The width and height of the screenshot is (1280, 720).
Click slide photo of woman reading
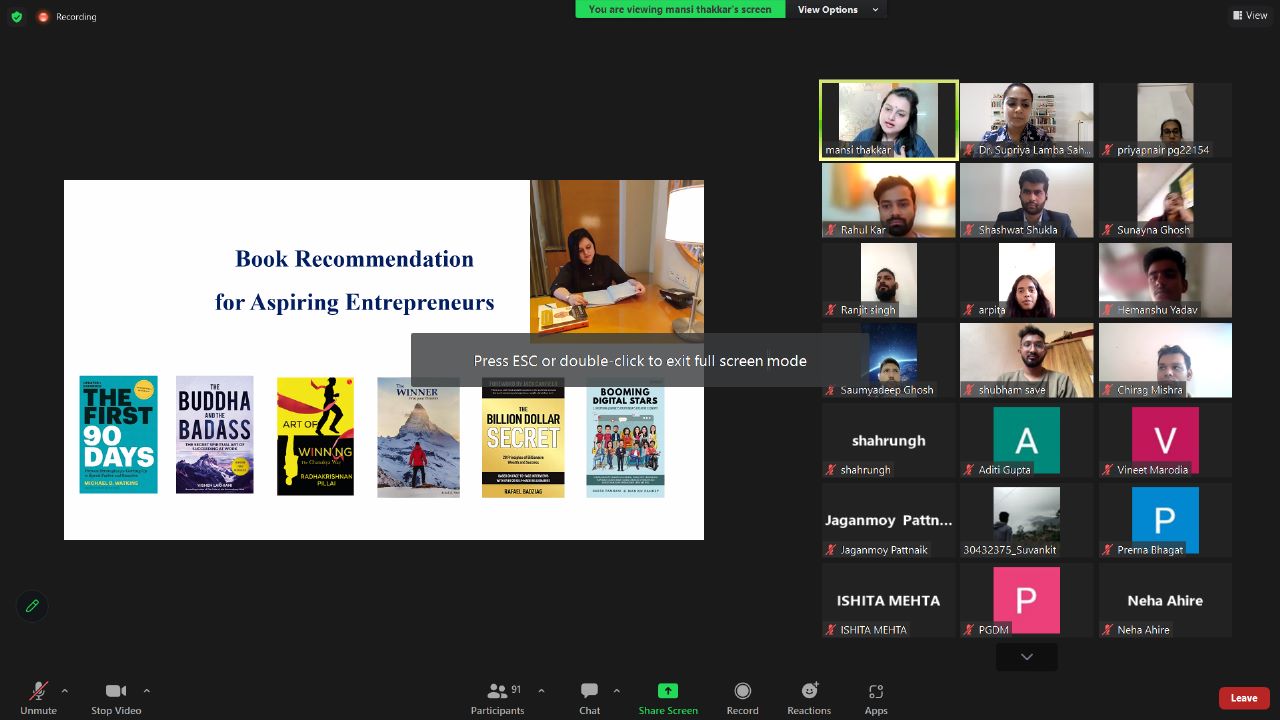617,261
